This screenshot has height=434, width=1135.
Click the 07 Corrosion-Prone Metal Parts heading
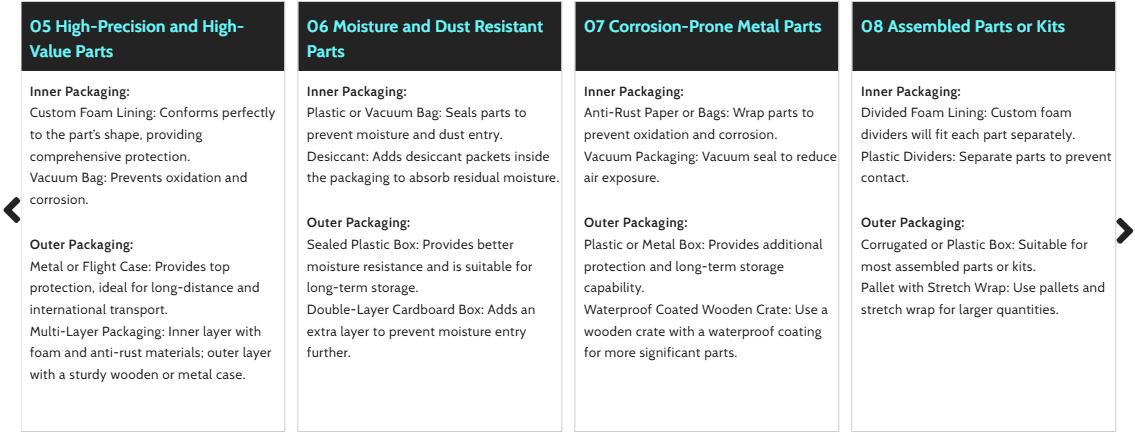pos(702,27)
